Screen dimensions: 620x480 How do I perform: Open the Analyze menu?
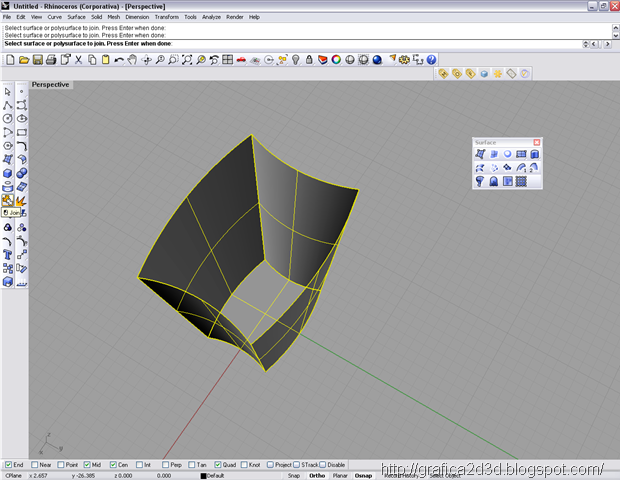[212, 17]
